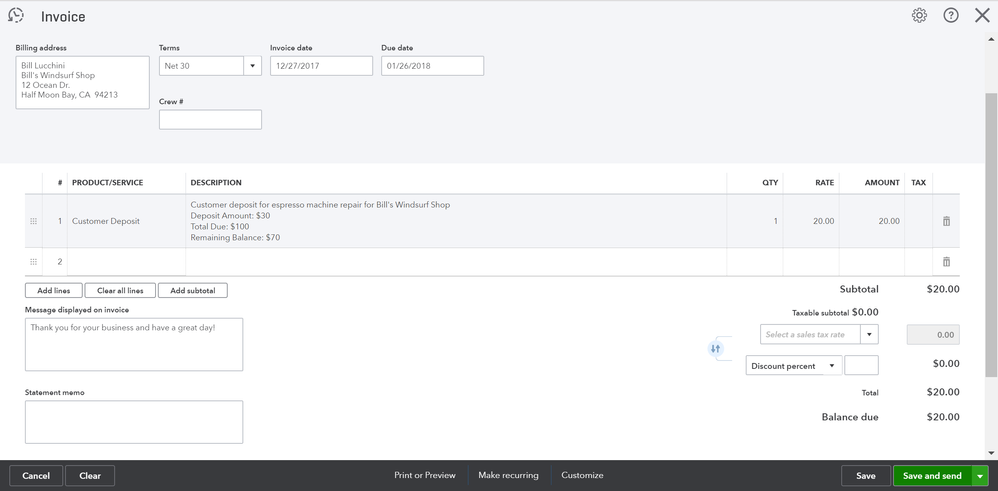Delete line 1 with the trash icon

(x=946, y=221)
